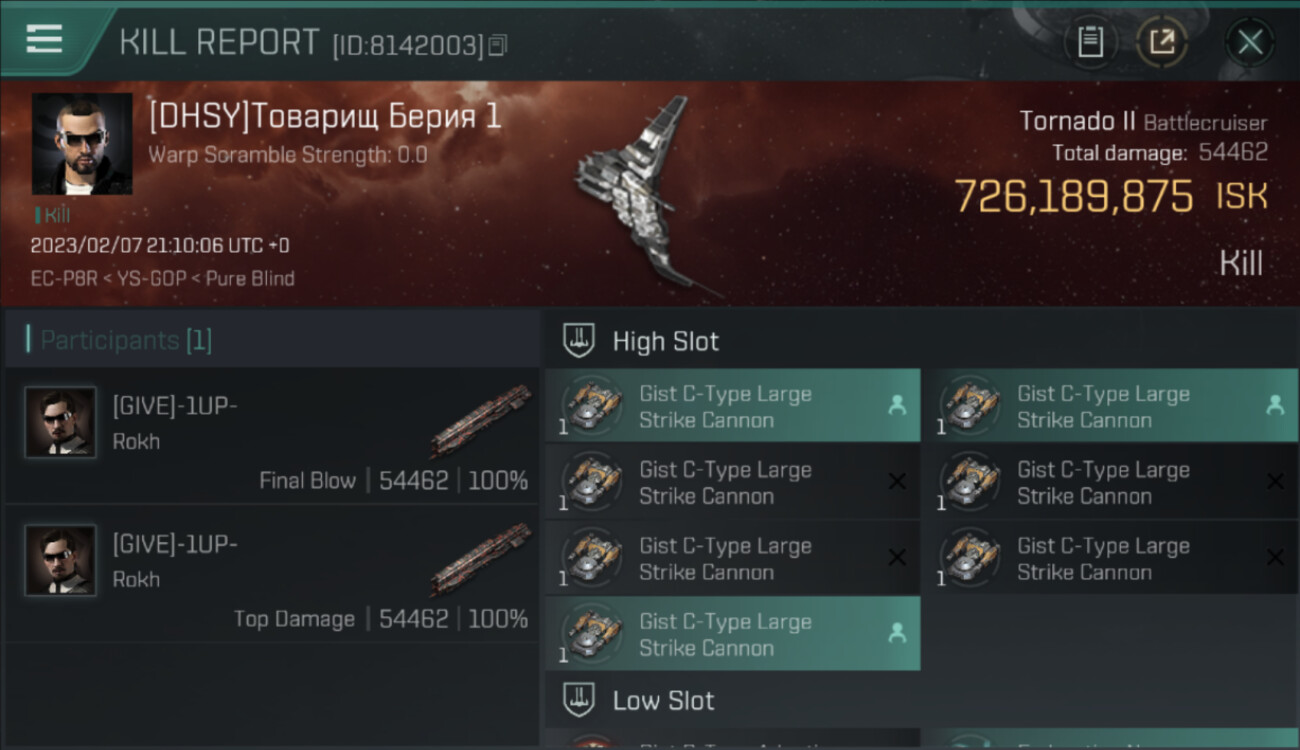Select top-right highlighted Gist C-Type Strike Cannon
1300x750 pixels.
tap(1110, 406)
